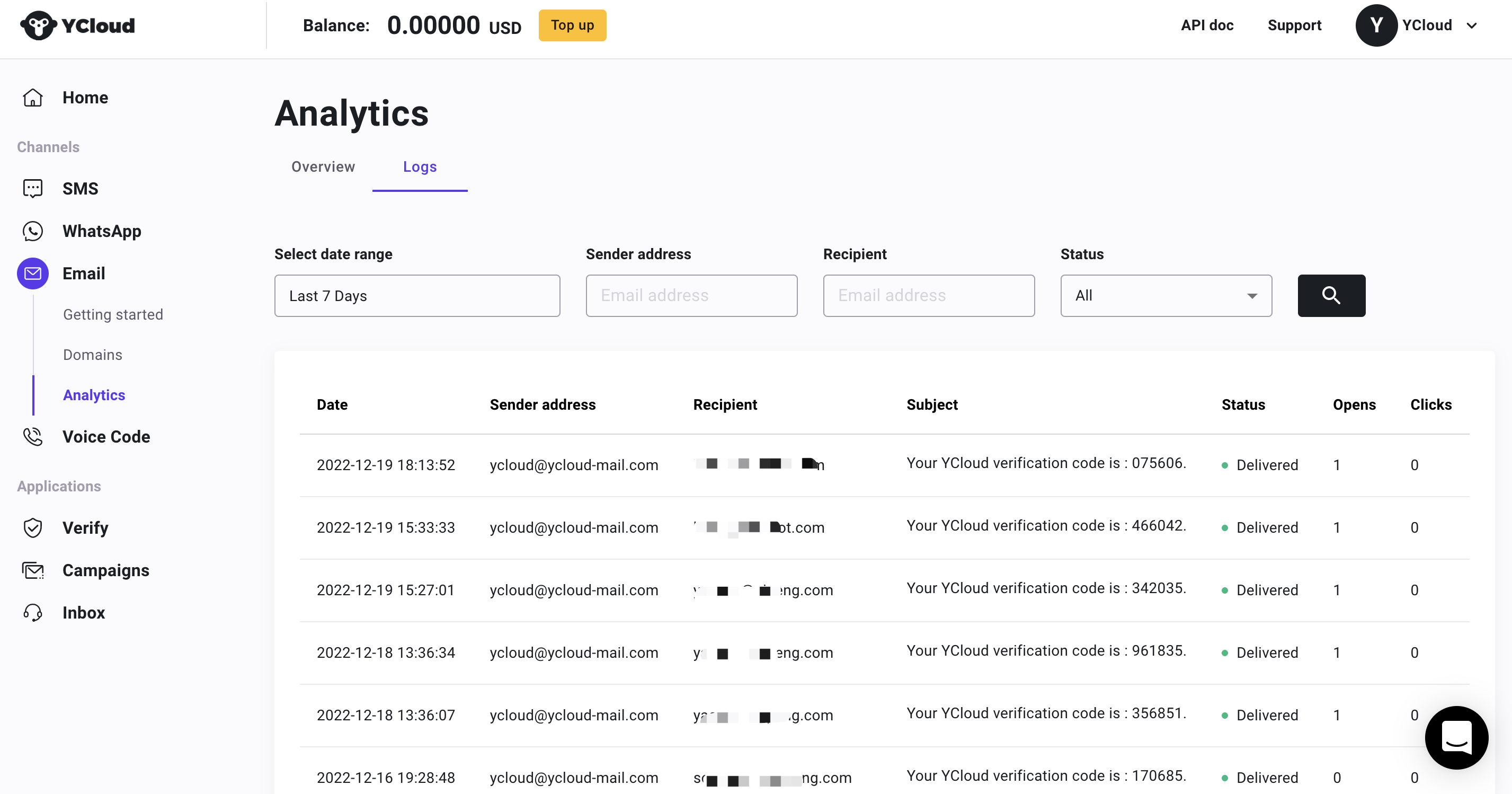Click the Recipient email input field
The height and width of the screenshot is (794, 1512).
(928, 295)
